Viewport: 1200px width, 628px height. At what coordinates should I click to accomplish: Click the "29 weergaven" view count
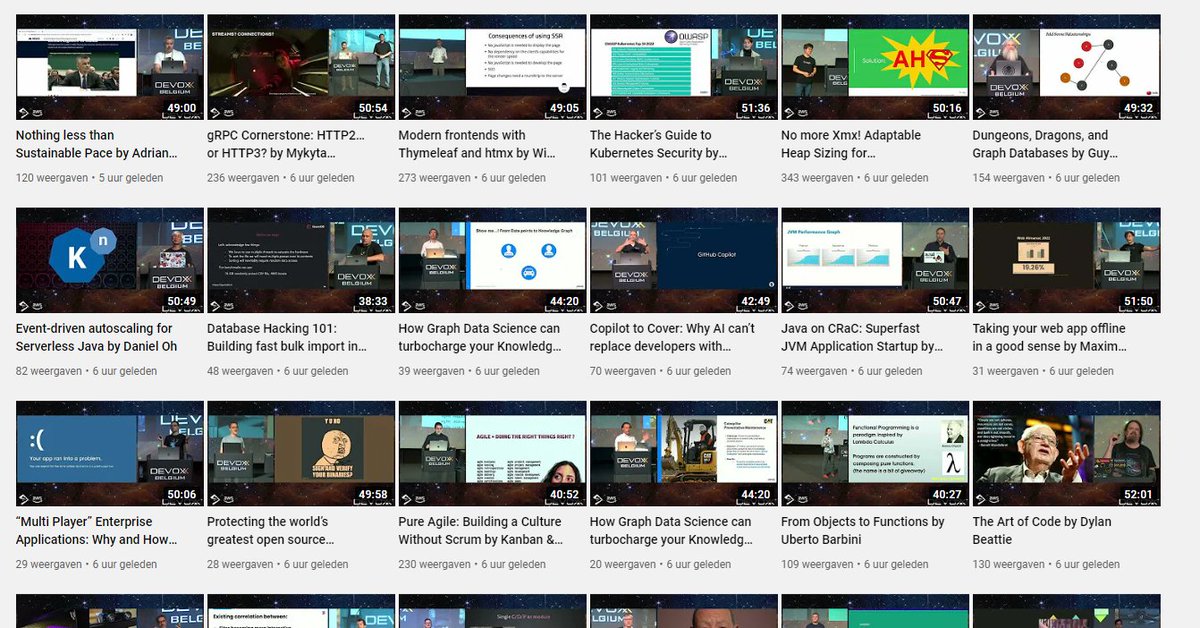[x=49, y=564]
